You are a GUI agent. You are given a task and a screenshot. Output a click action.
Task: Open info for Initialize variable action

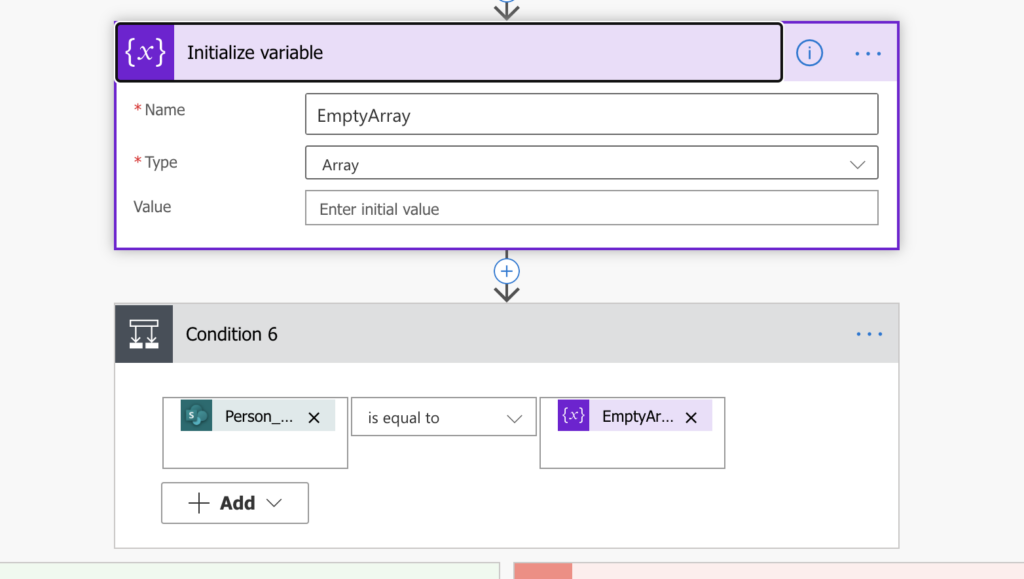pos(809,53)
